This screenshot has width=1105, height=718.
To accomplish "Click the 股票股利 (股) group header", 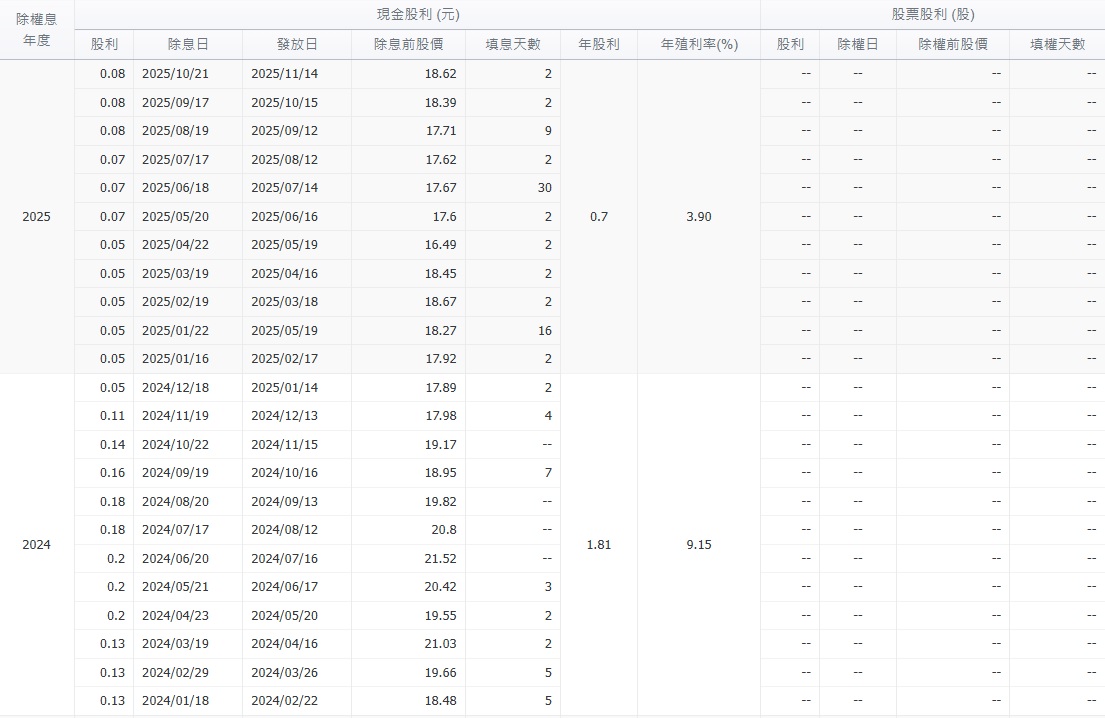I will click(932, 15).
